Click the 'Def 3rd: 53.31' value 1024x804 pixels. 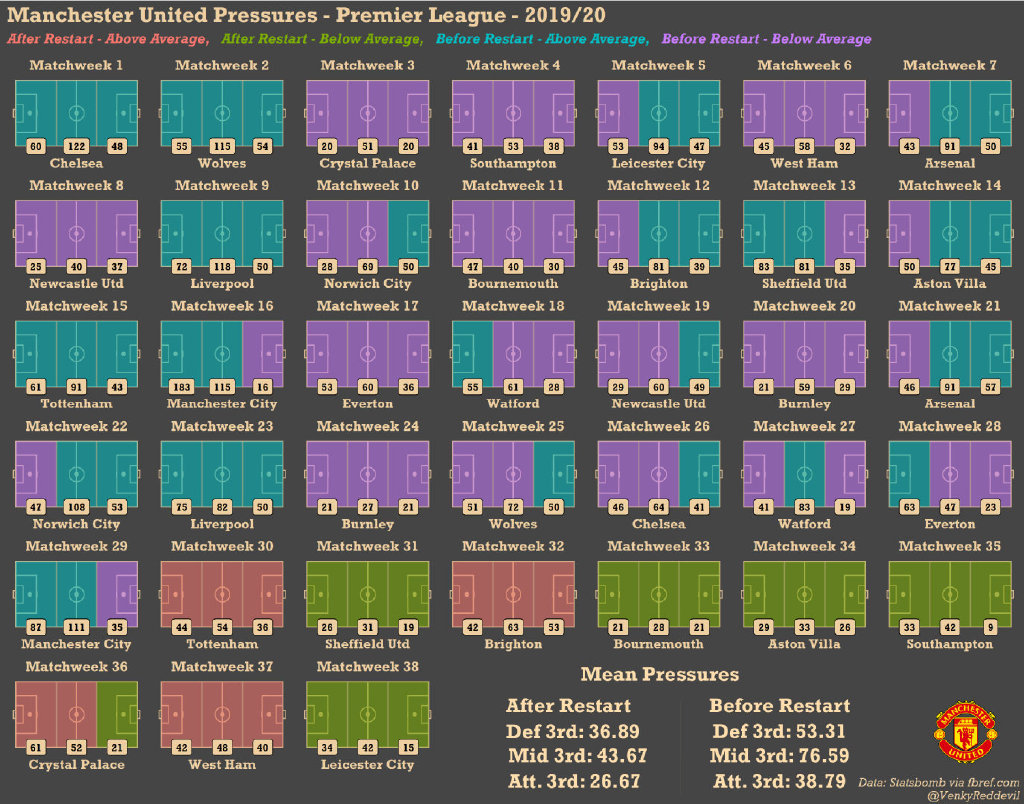pos(778,731)
